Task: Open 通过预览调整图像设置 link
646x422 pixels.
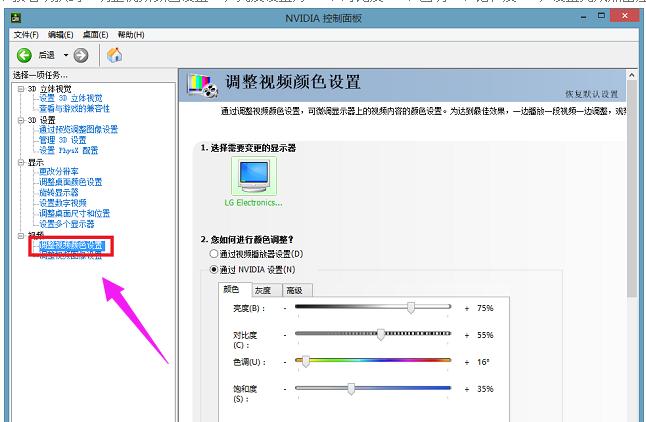Action: pyautogui.click(x=78, y=130)
